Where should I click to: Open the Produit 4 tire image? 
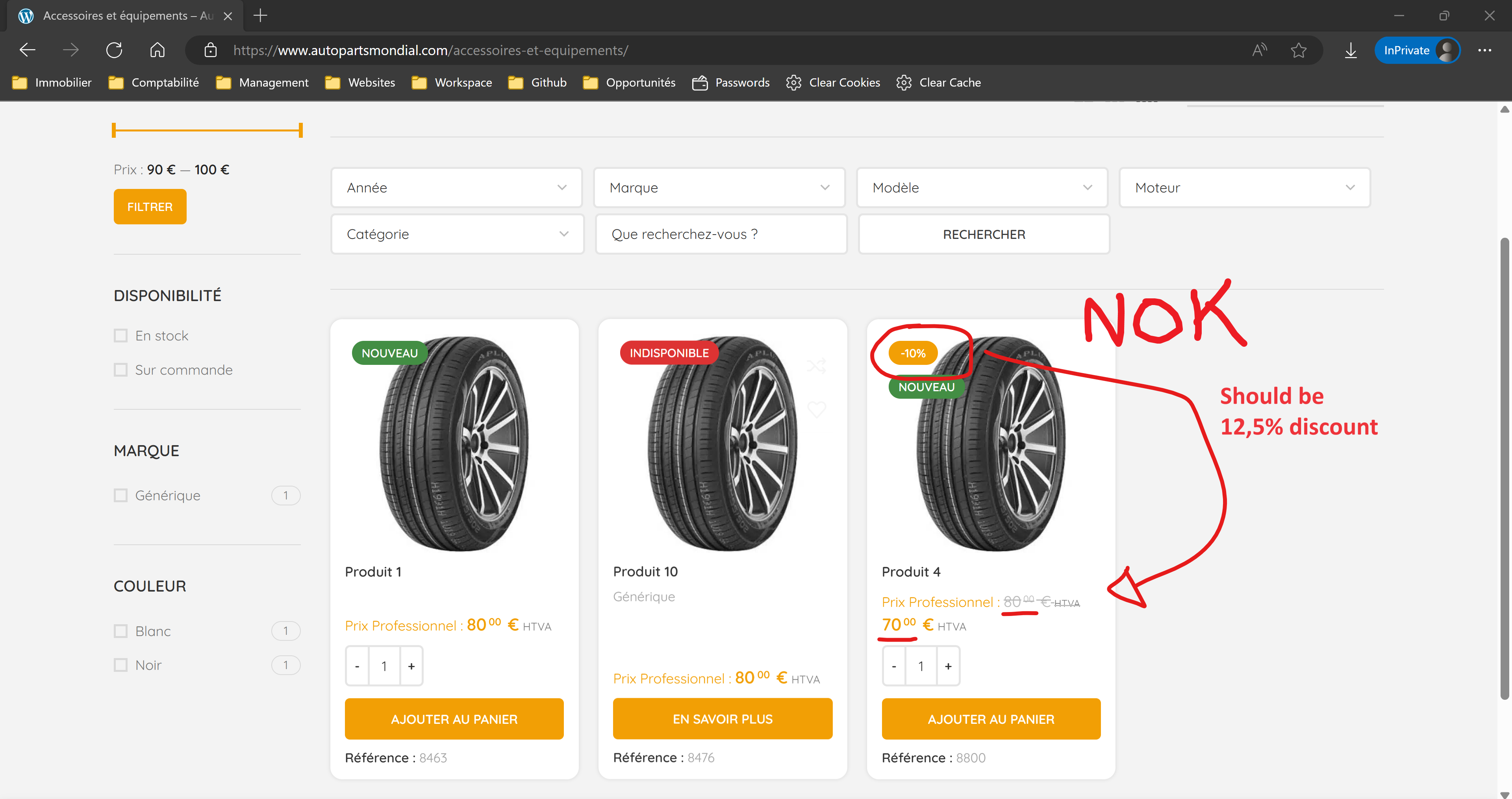991,444
